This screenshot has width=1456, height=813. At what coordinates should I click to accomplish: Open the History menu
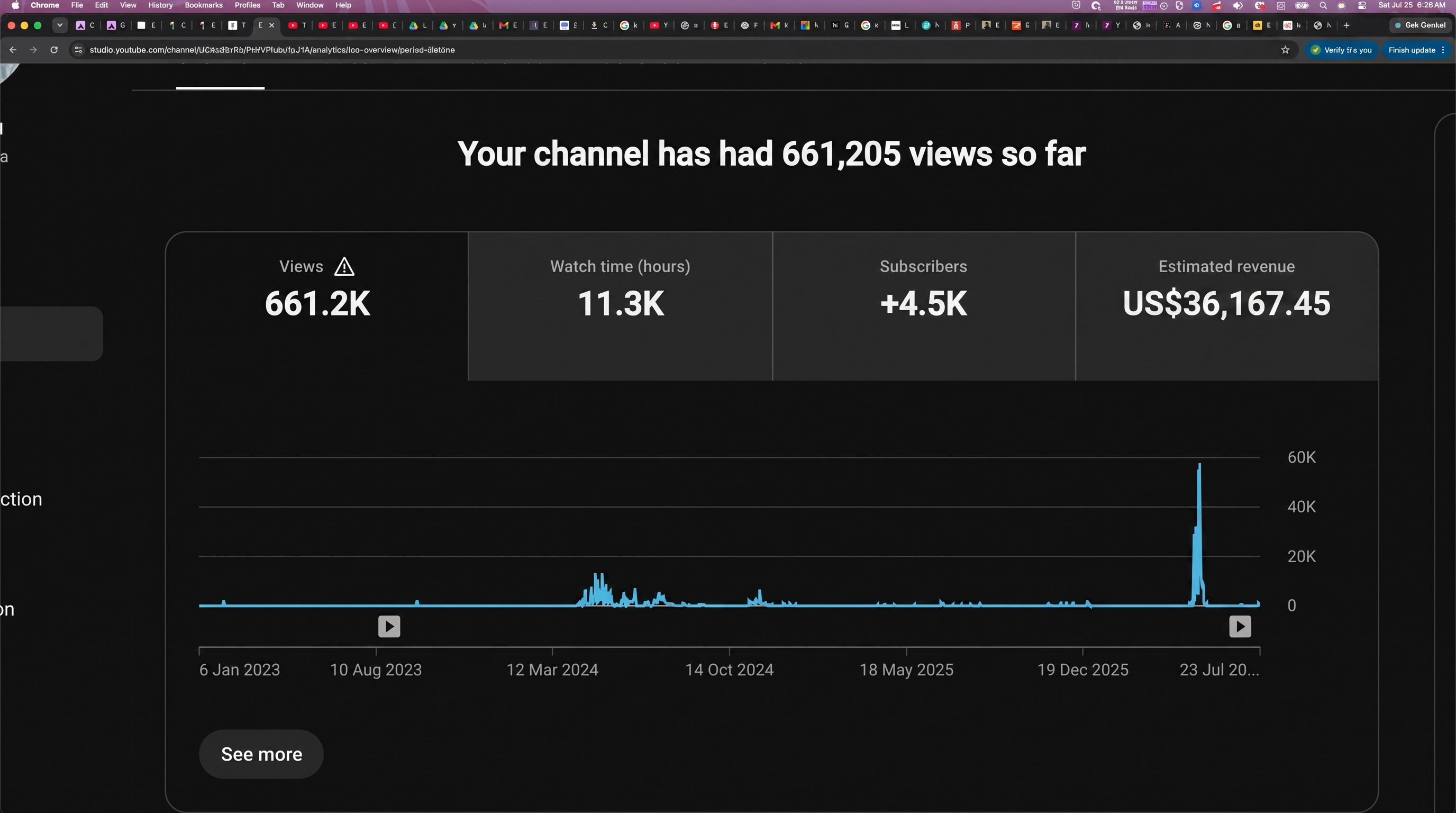pyautogui.click(x=160, y=5)
